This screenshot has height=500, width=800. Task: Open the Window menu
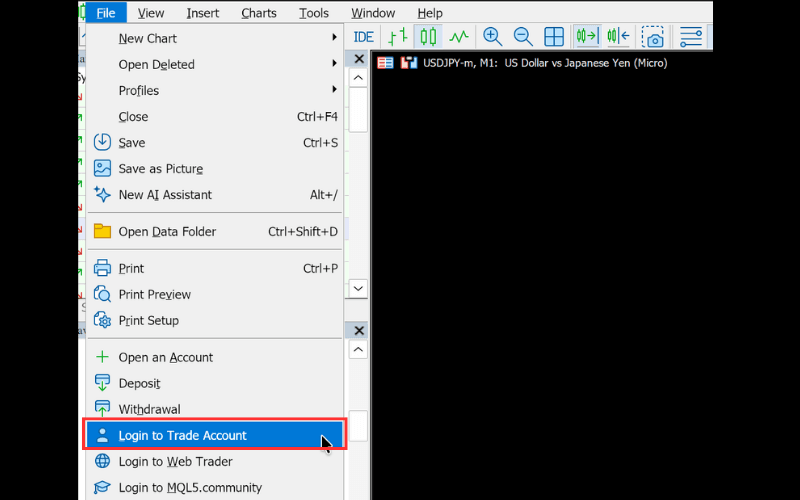click(x=373, y=13)
